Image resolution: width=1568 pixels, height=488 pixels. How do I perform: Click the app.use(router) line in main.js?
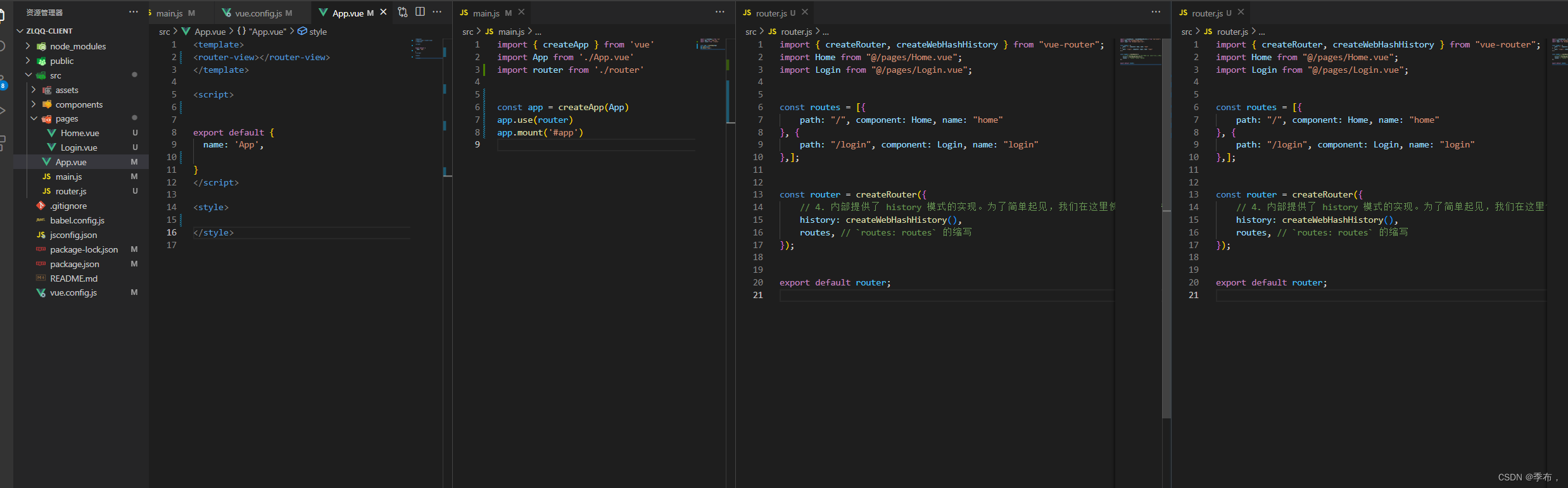(535, 120)
